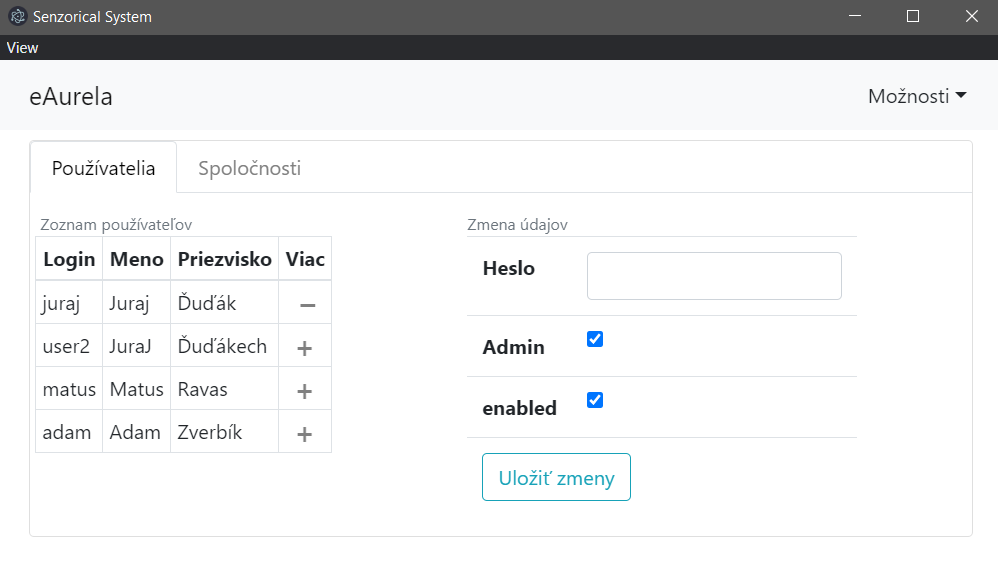Select the Zverbík surname cell

[x=225, y=432]
